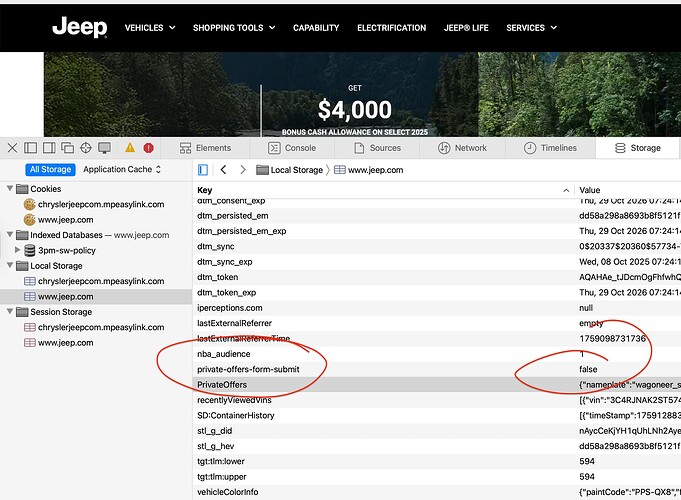This screenshot has height=500, width=681.
Task: Toggle navigation sidebar icon in path bar
Action: coord(203,170)
